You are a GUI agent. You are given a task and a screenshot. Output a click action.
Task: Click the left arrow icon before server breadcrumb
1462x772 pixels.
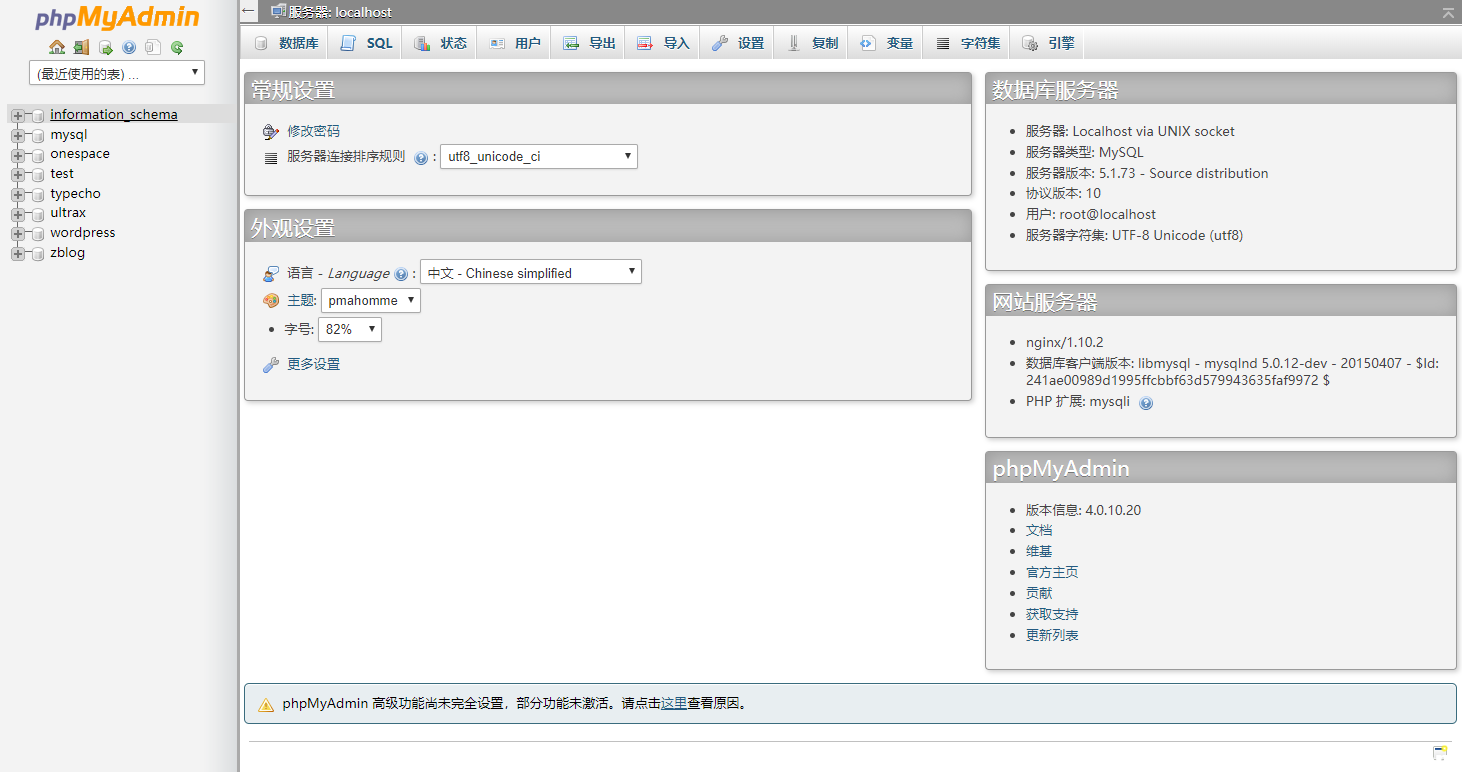coord(249,12)
